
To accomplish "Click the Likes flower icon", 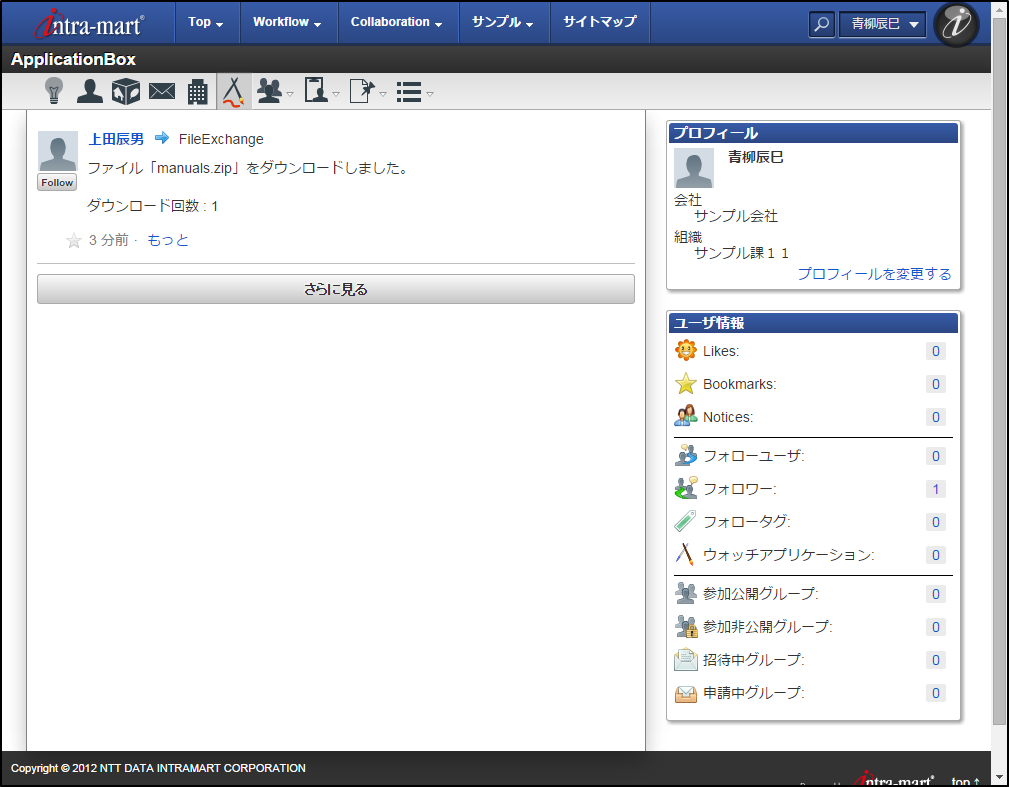I will [685, 351].
